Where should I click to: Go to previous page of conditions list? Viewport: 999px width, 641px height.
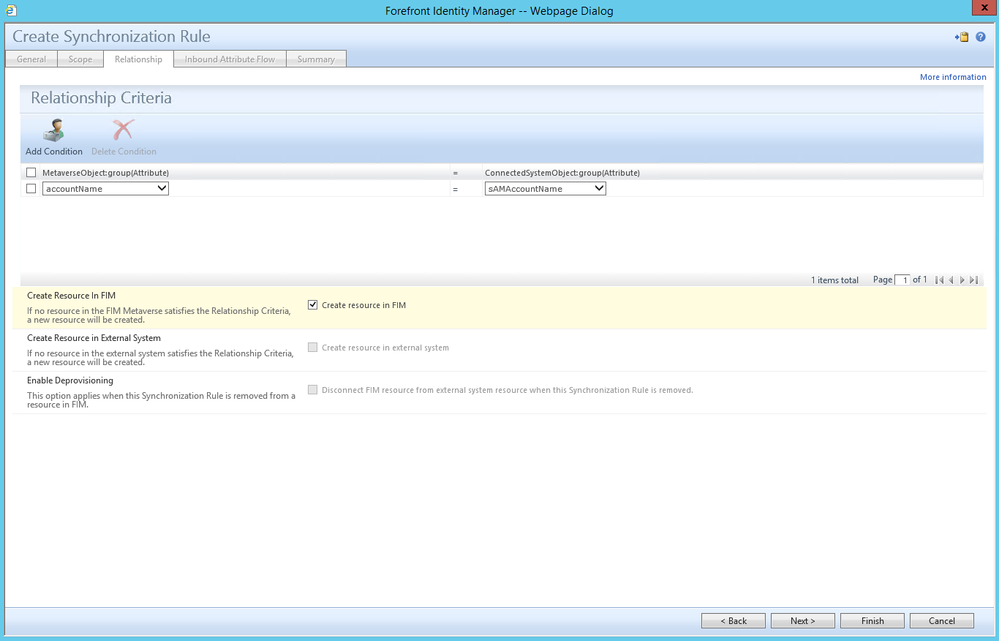click(x=951, y=280)
